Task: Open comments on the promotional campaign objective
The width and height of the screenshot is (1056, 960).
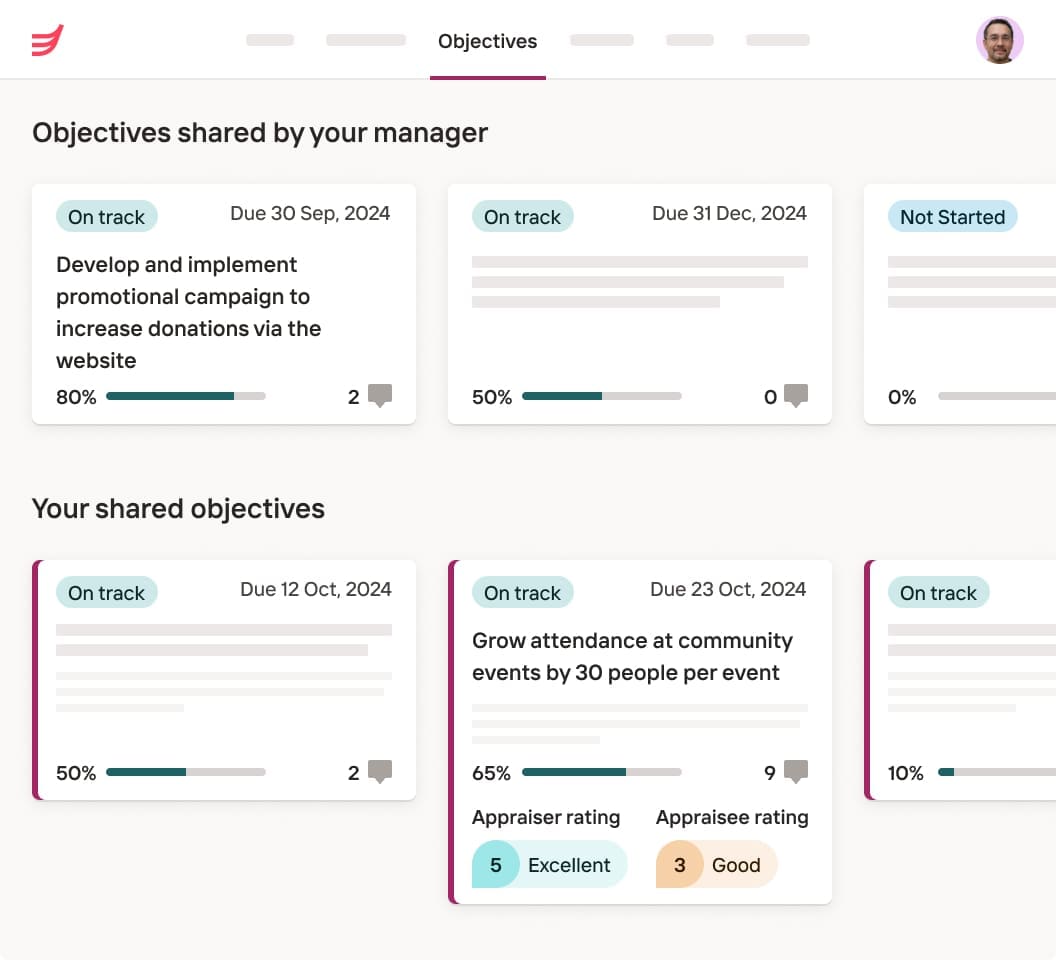Action: click(380, 395)
